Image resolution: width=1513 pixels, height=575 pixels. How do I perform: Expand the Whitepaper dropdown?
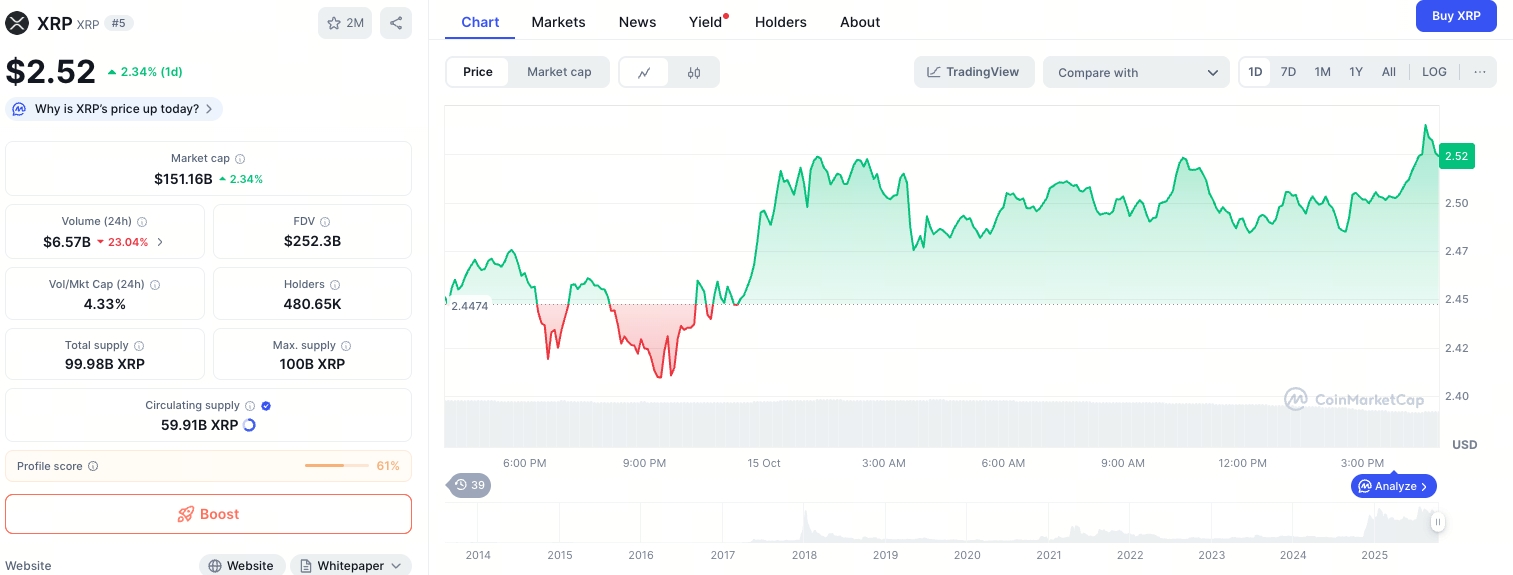(x=351, y=566)
